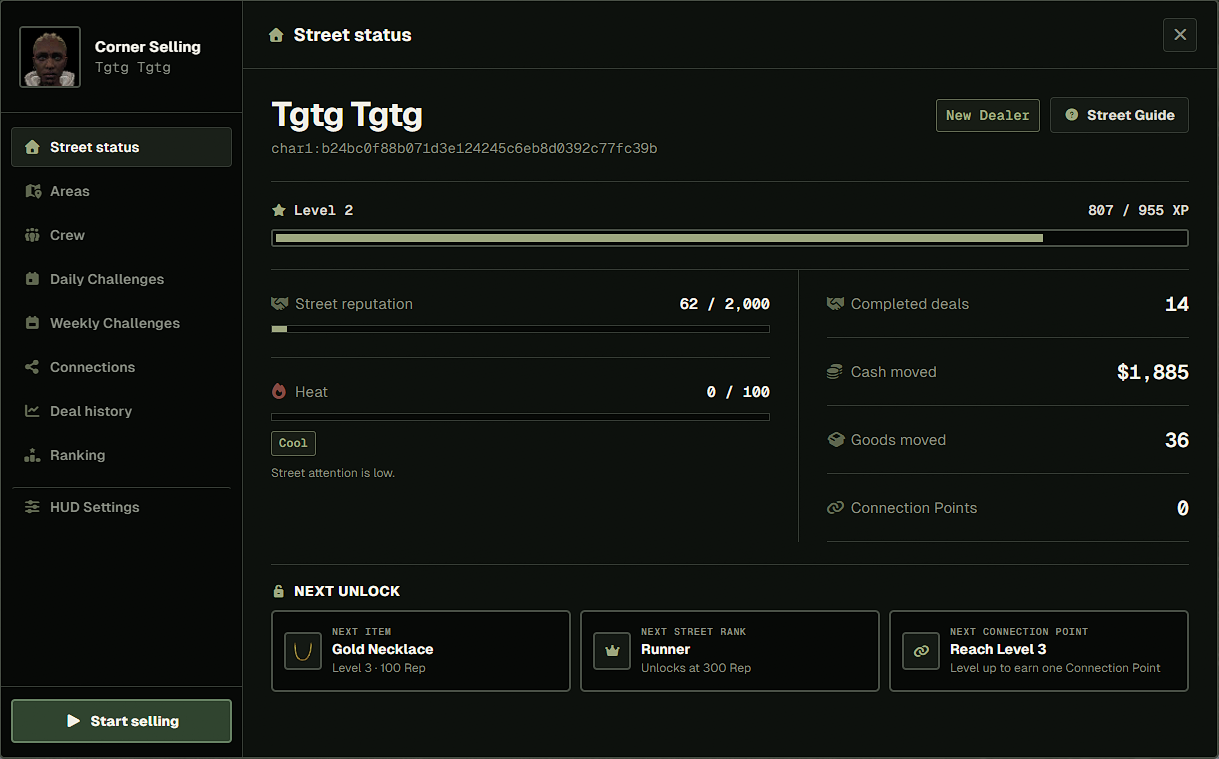The width and height of the screenshot is (1219, 759).
Task: Click the box icon beside Goods moved
Action: click(x=835, y=439)
